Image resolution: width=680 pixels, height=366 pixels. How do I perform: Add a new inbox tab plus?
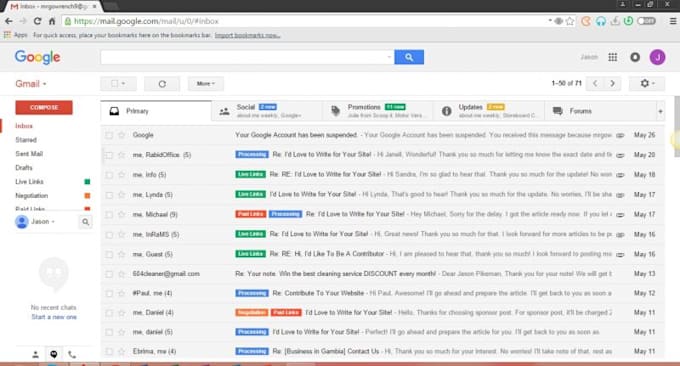pos(660,111)
